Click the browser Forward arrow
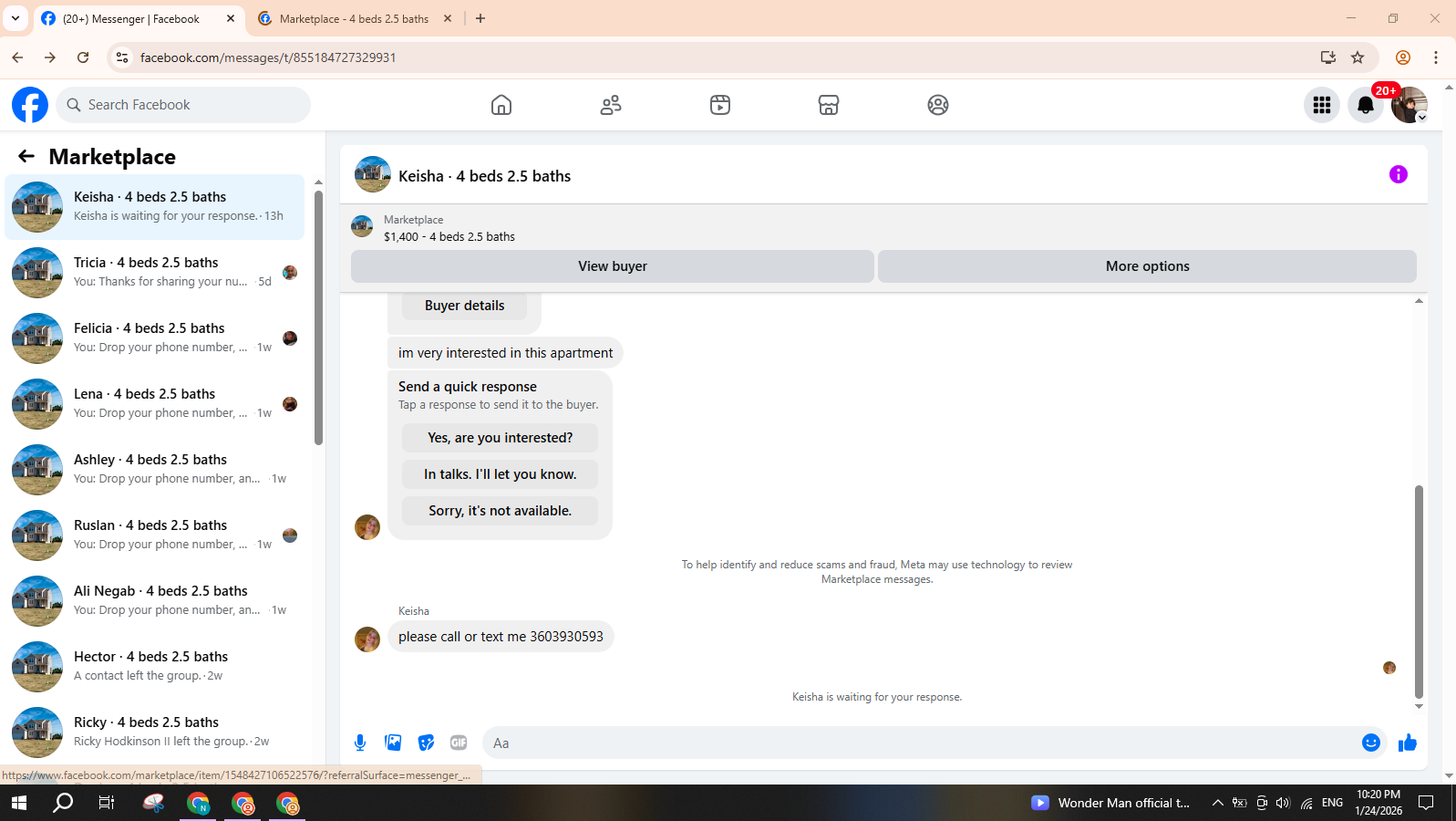 coord(50,57)
